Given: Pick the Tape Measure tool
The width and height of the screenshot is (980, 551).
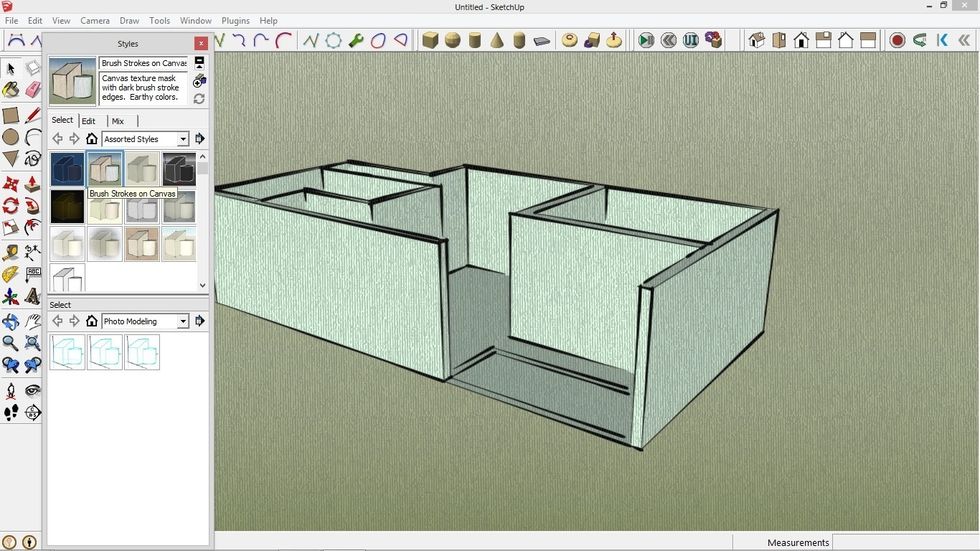Looking at the screenshot, I should (11, 253).
